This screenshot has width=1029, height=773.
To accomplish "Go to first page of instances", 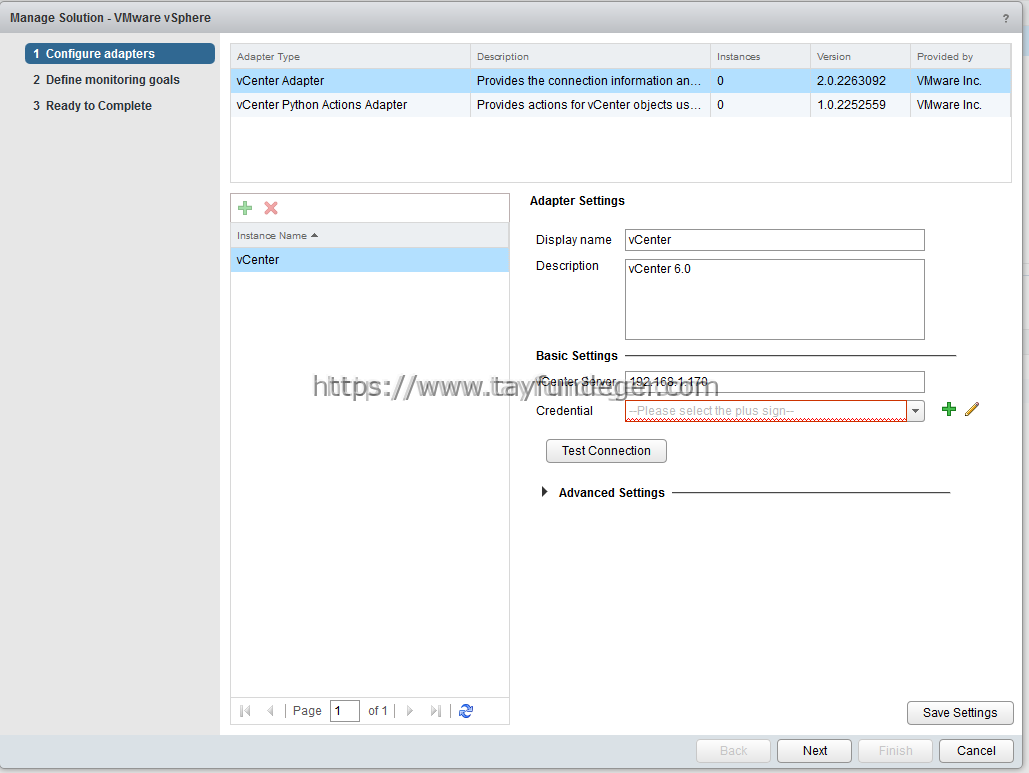I will click(x=245, y=711).
